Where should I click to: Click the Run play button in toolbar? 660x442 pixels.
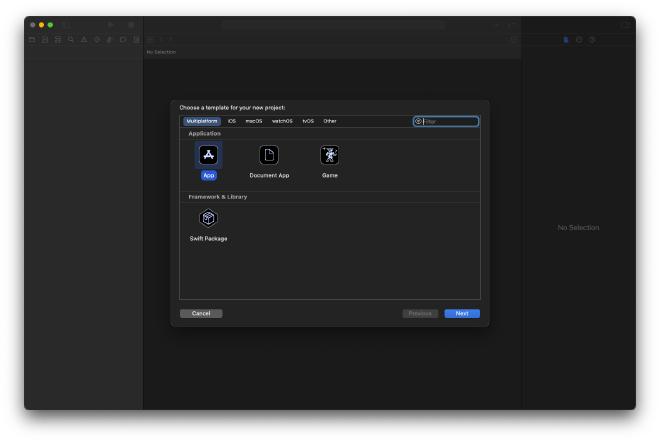111,25
